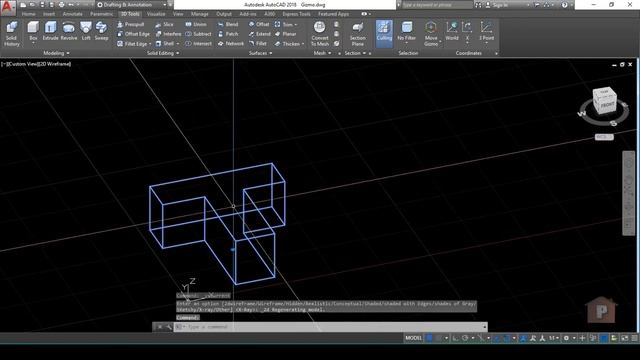Screen dimensions: 640x360
Task: Click the WCS label under ViewCube
Action: pyautogui.click(x=604, y=137)
